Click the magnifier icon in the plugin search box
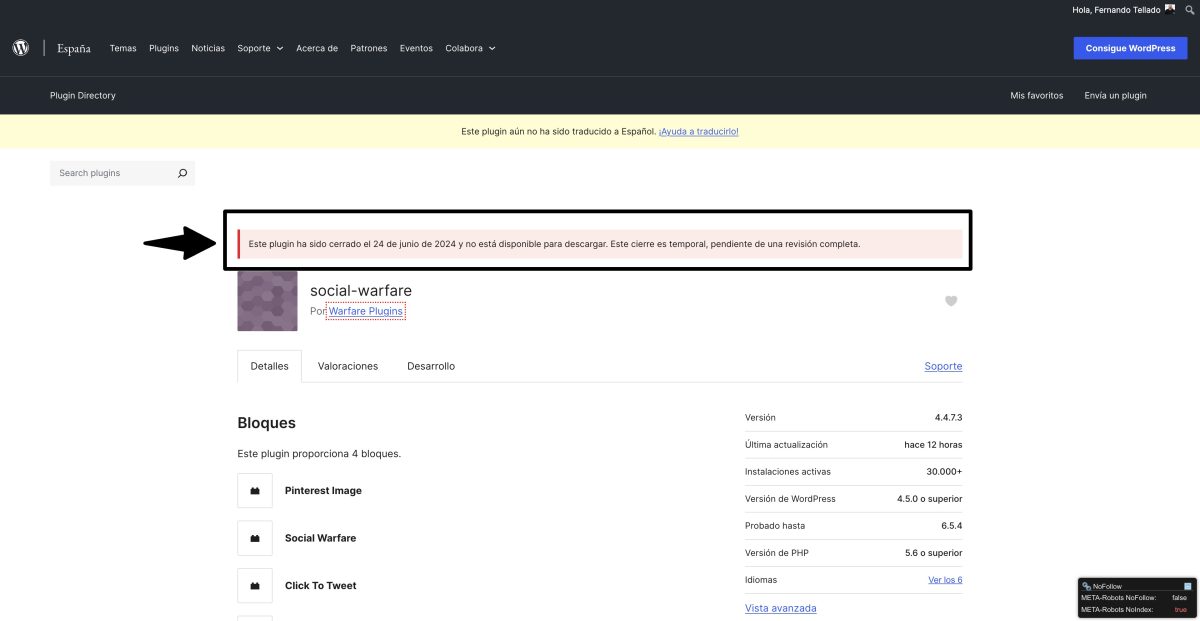Screen dimensions: 1200x621 pyautogui.click(x=182, y=172)
